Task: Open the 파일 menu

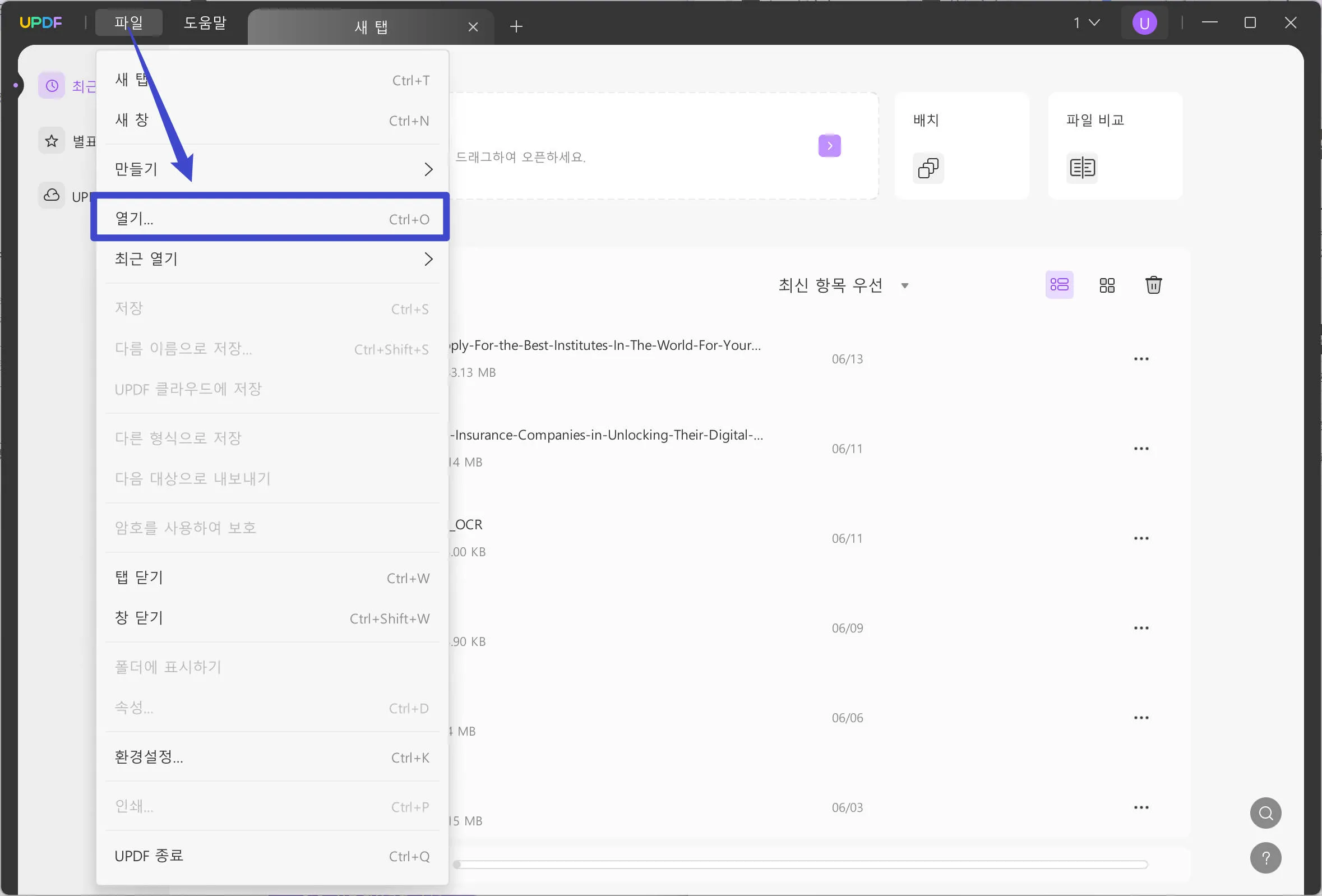Action: pos(128,23)
